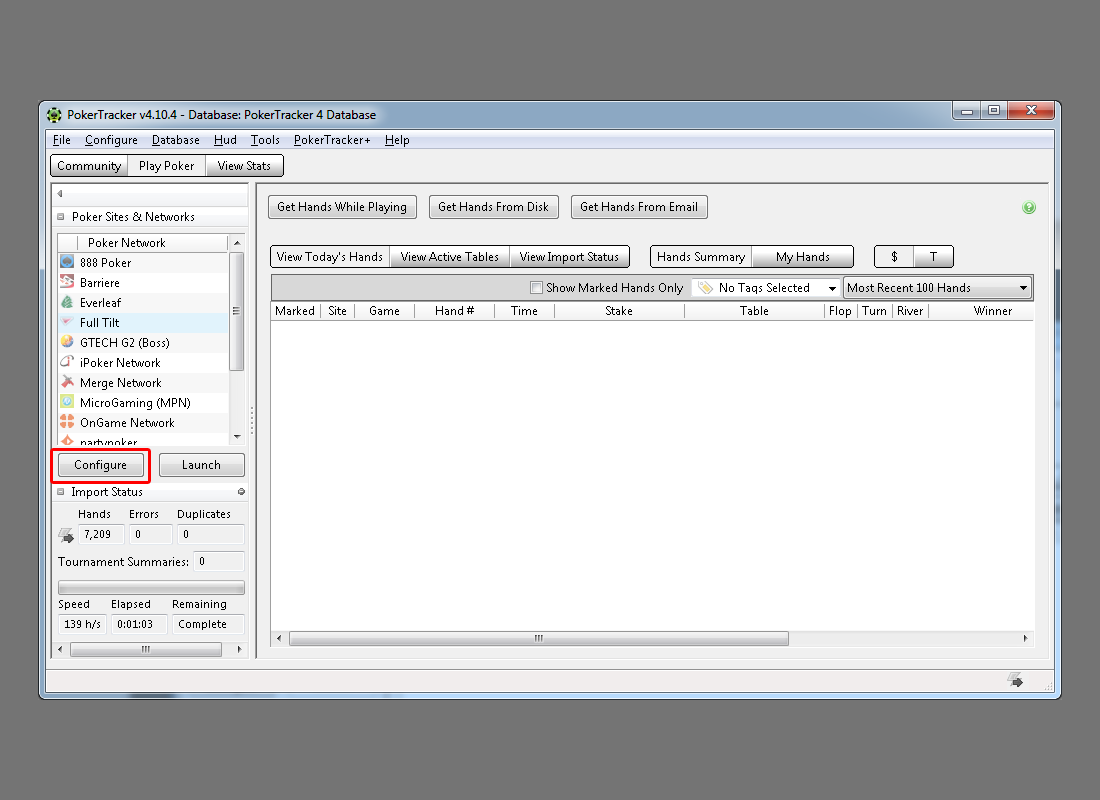Image resolution: width=1100 pixels, height=800 pixels.
Task: Open the Most Recent 100 Hands dropdown
Action: tap(937, 288)
